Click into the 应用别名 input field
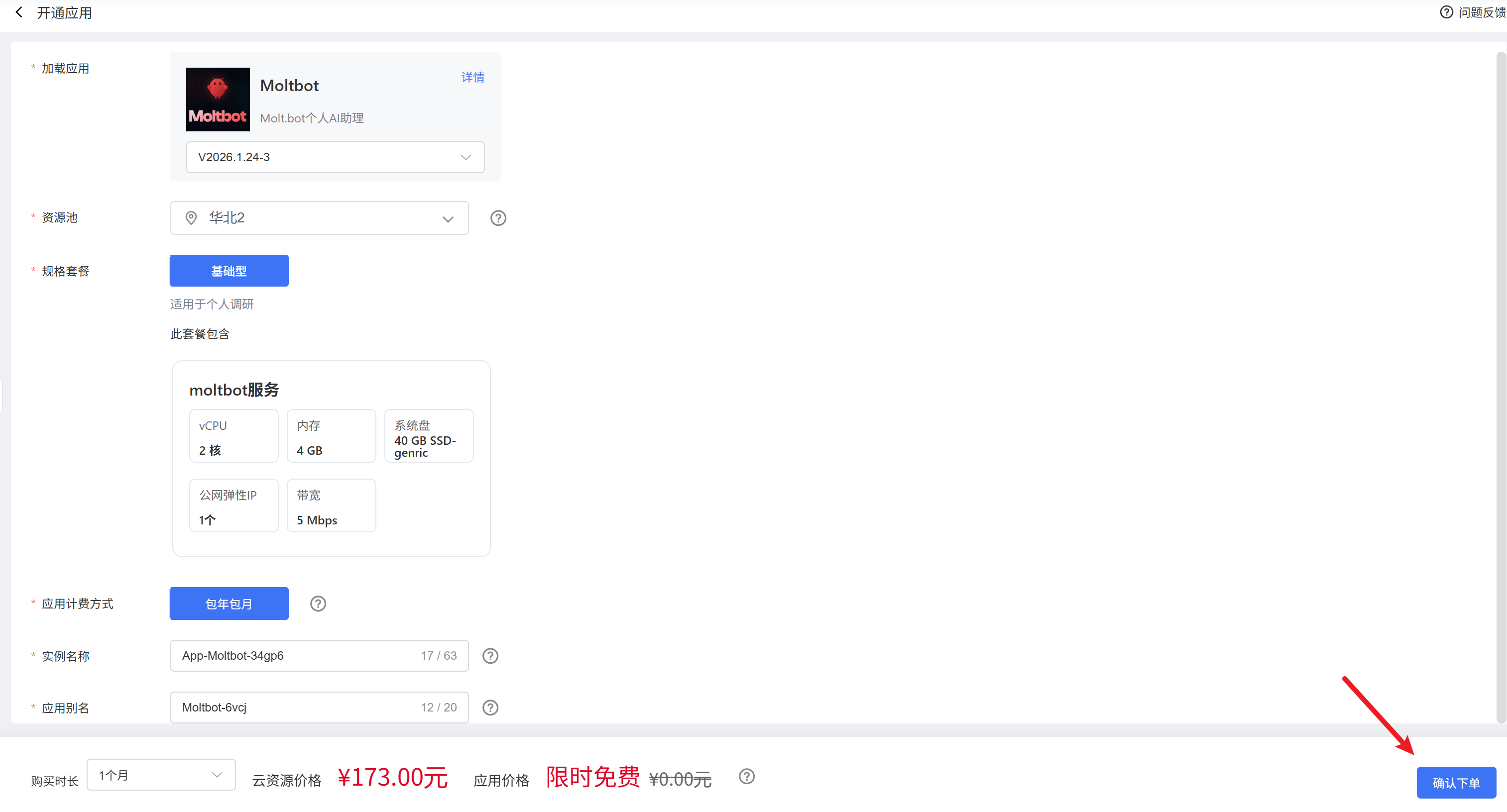Screen dimensions: 1507x812 click(293, 708)
